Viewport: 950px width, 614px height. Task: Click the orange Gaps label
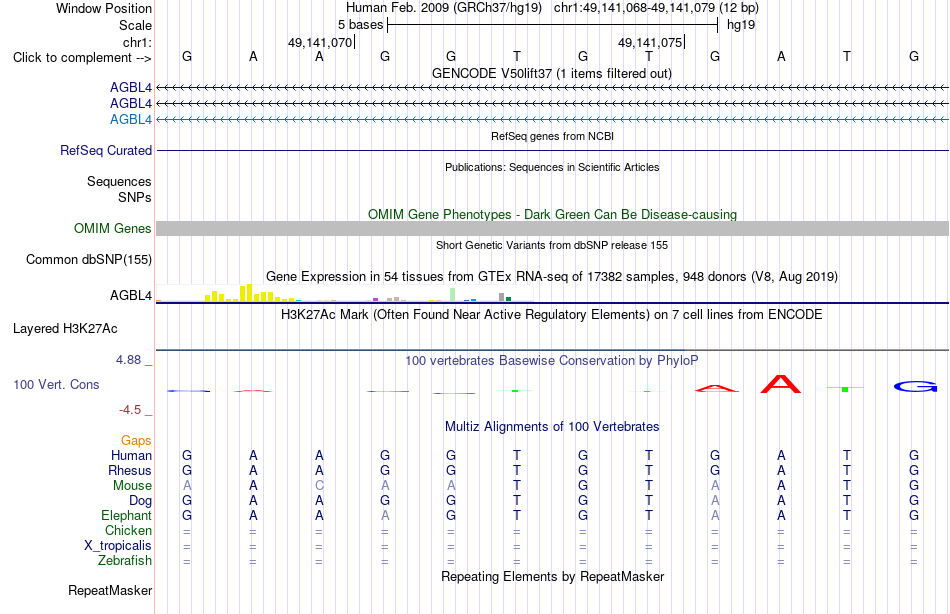[136, 441]
